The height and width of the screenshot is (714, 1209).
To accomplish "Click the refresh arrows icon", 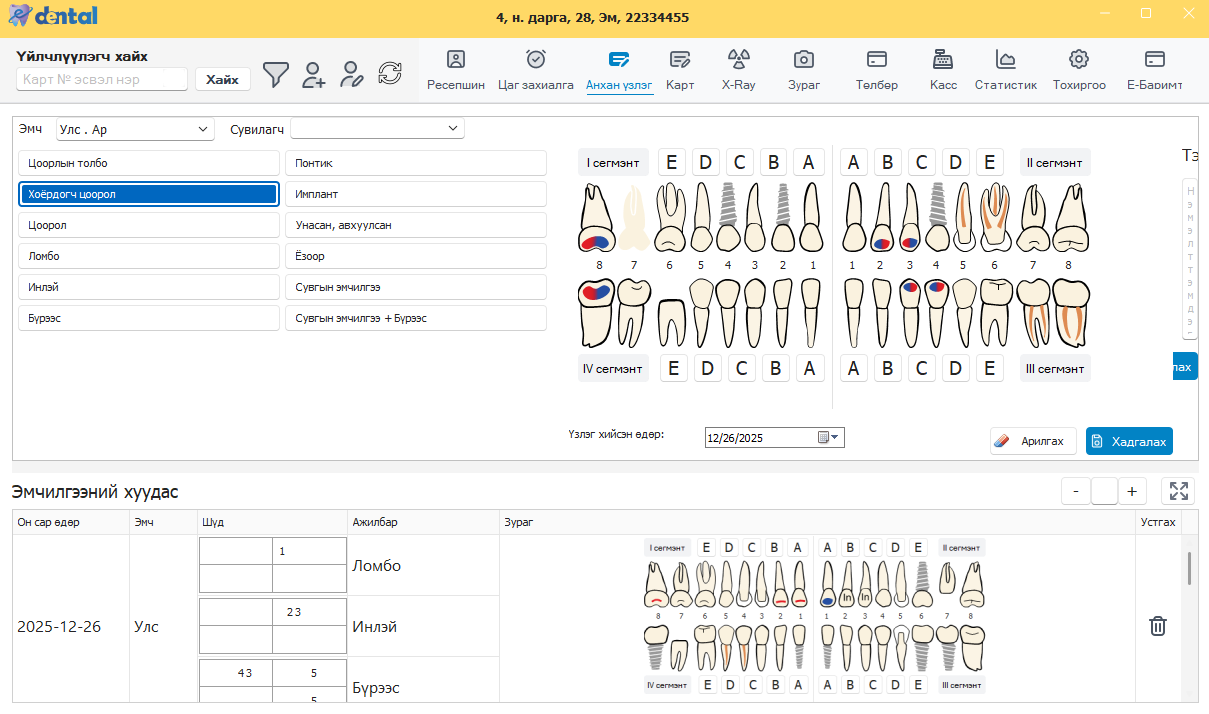I will click(x=389, y=73).
